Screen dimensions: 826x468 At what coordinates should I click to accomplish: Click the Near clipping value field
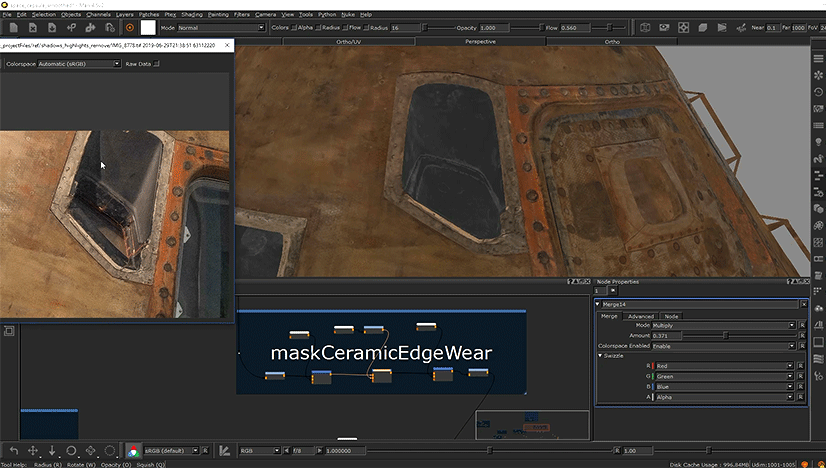pyautogui.click(x=771, y=27)
